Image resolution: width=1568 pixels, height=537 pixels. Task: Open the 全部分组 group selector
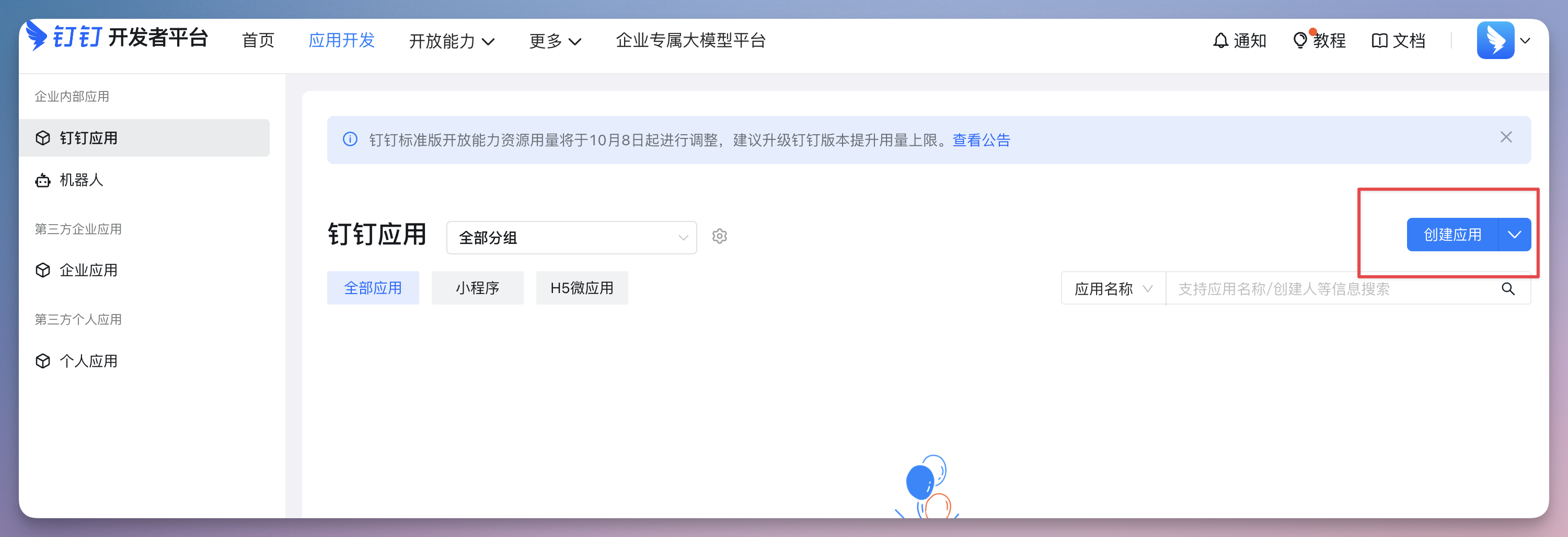pos(571,237)
